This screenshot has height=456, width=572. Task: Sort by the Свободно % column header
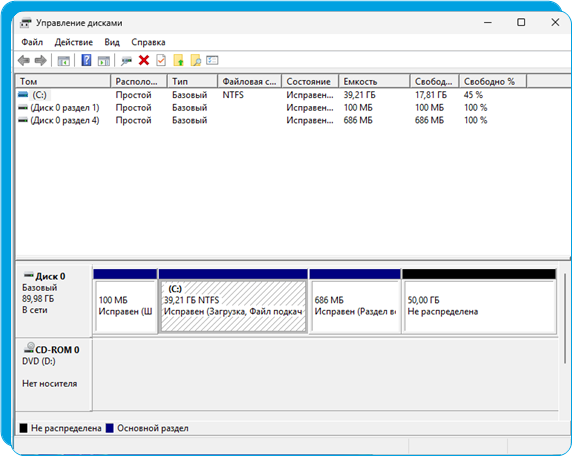pos(493,81)
